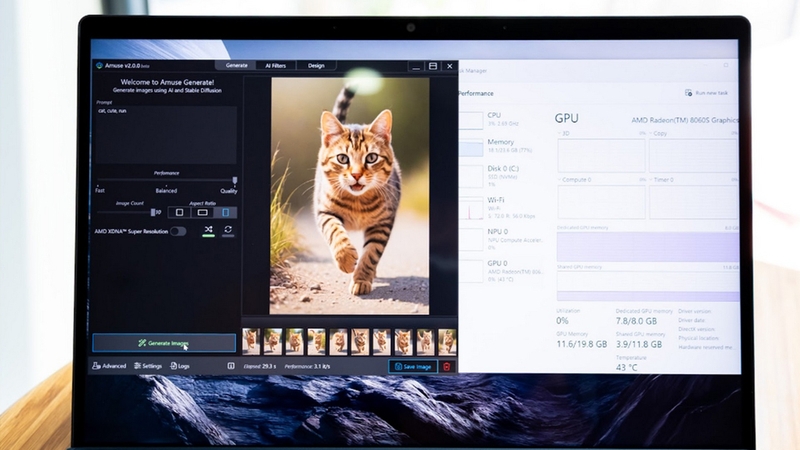The height and width of the screenshot is (450, 800).
Task: Click the '7.8/8.0 GB' dedicated memory value
Action: pos(636,321)
